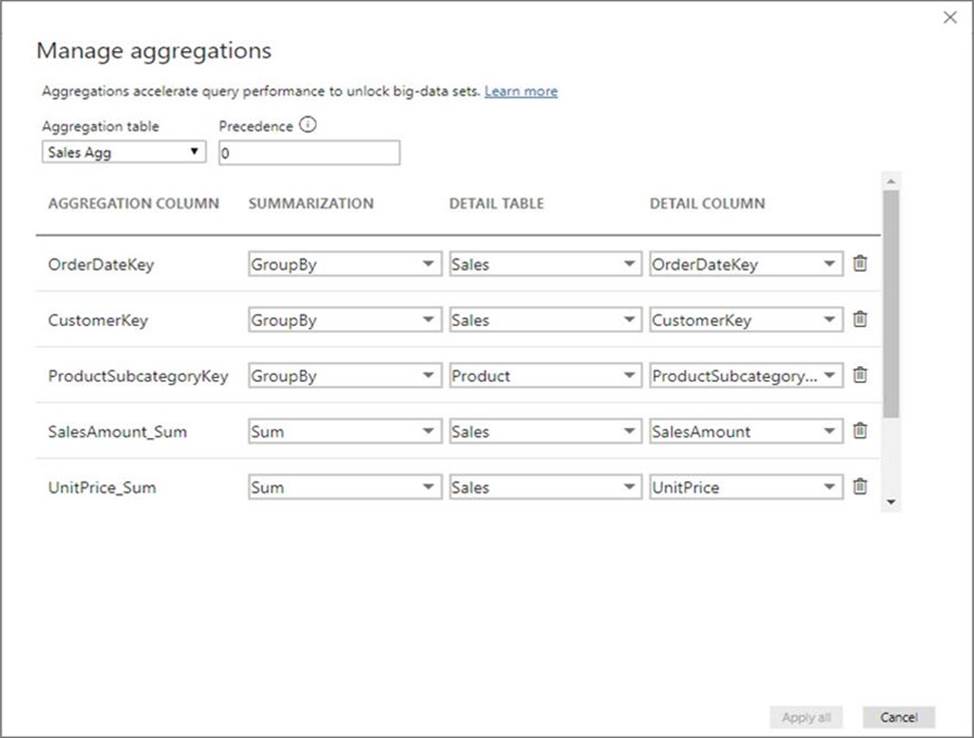Delete the OrderDateKey aggregation row

(860, 264)
